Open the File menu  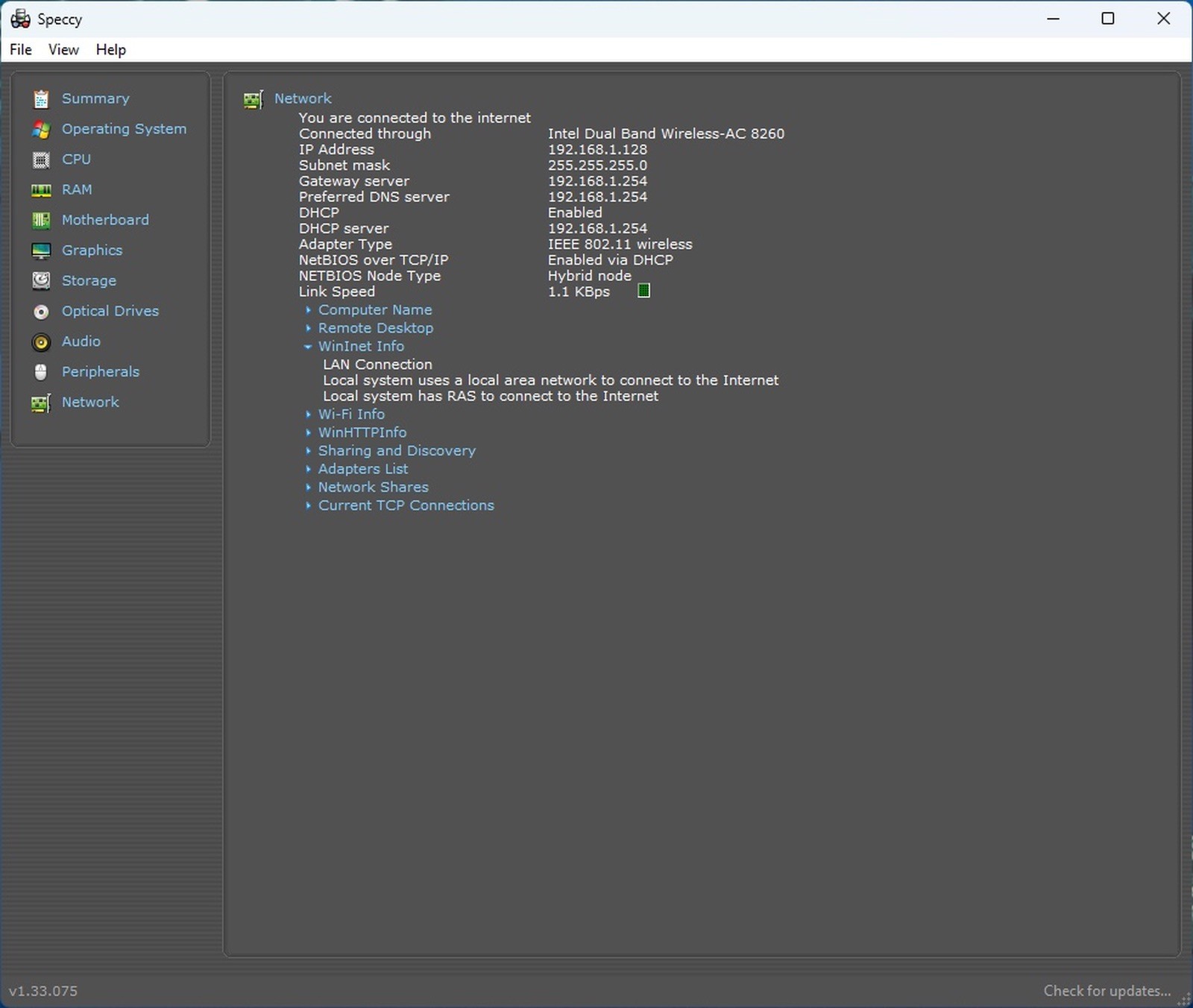(x=21, y=49)
